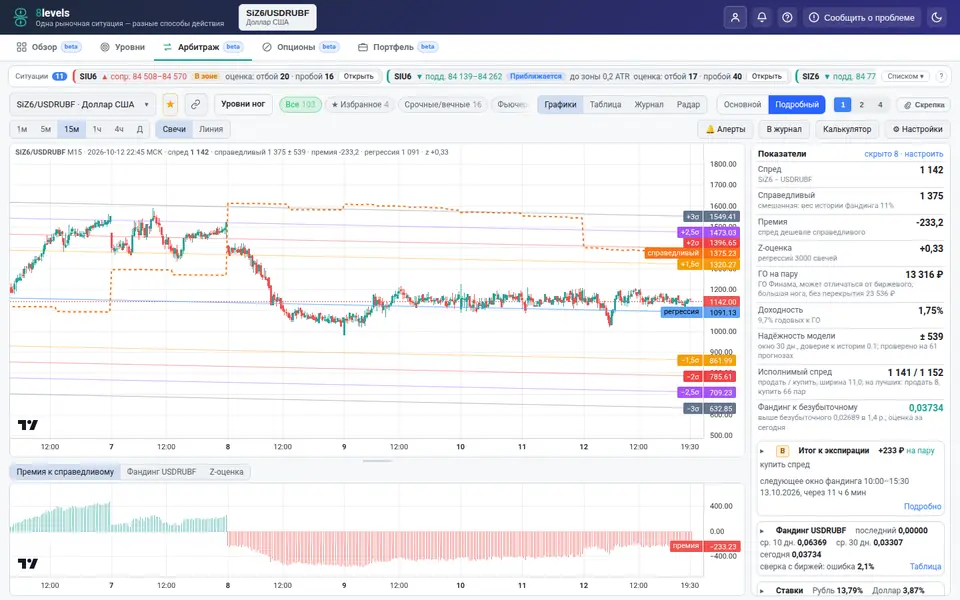Image resolution: width=960 pixels, height=600 pixels.
Task: Expand the Итог к экспирации section
Action: tap(762, 451)
